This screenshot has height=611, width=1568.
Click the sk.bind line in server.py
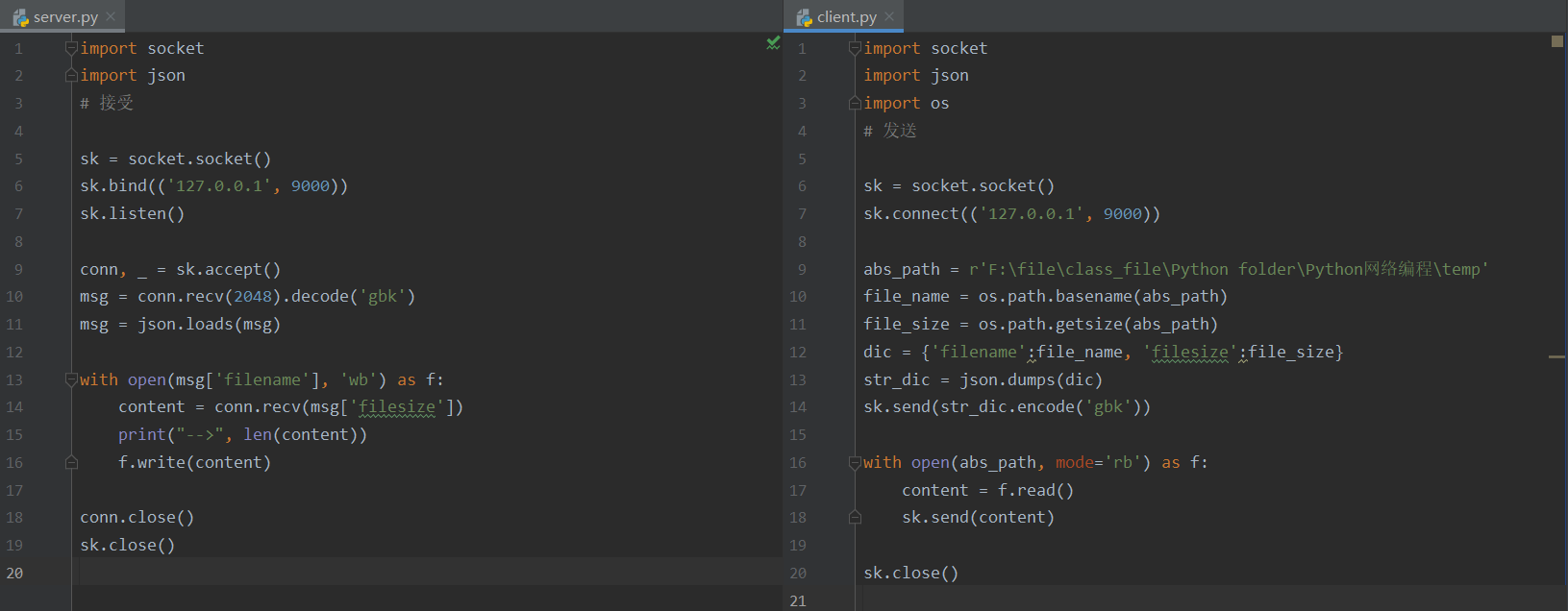coord(214,185)
